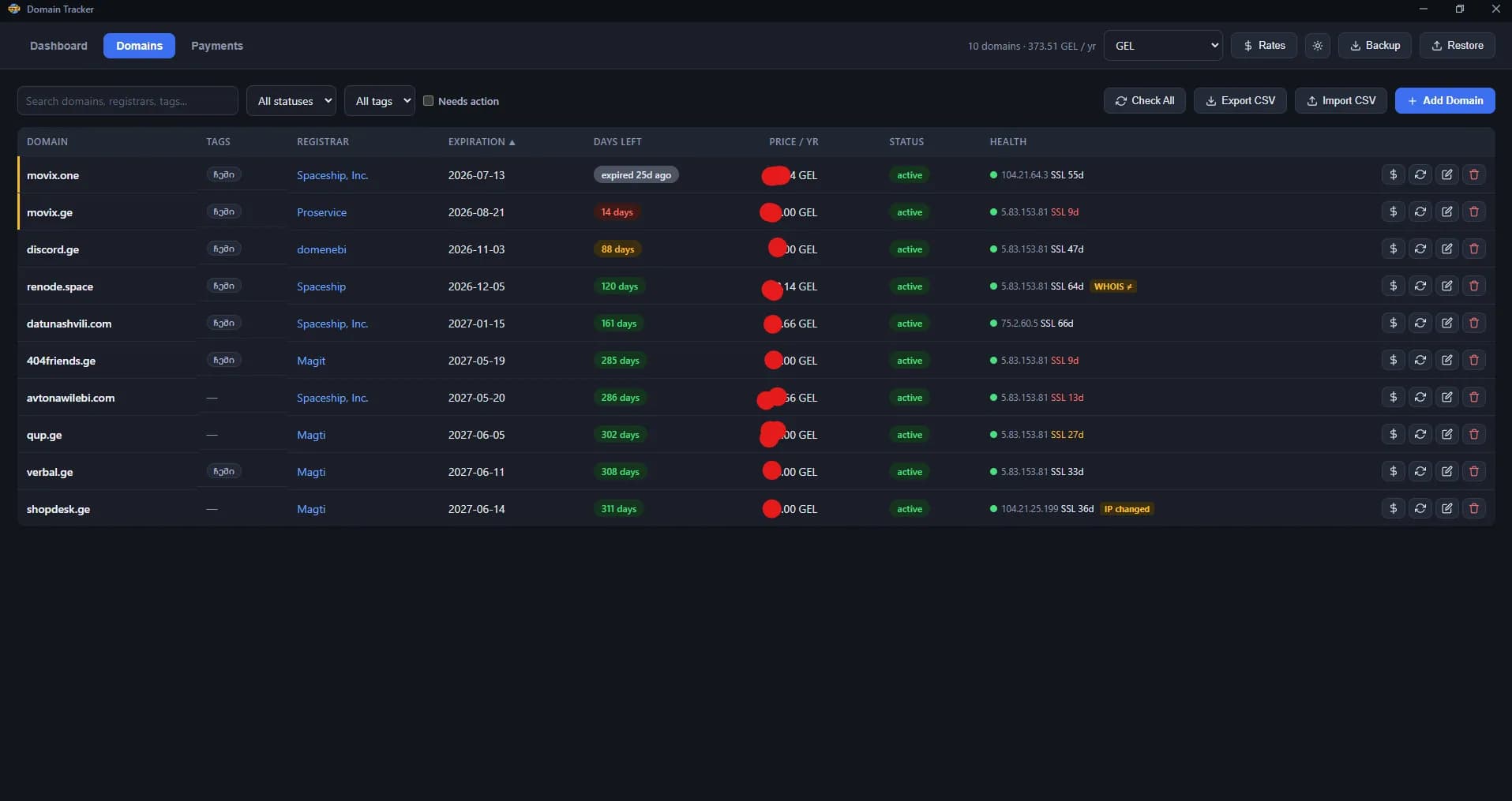Open the domenebi registrar link
Viewport: 1512px width, 801px height.
pyautogui.click(x=321, y=249)
